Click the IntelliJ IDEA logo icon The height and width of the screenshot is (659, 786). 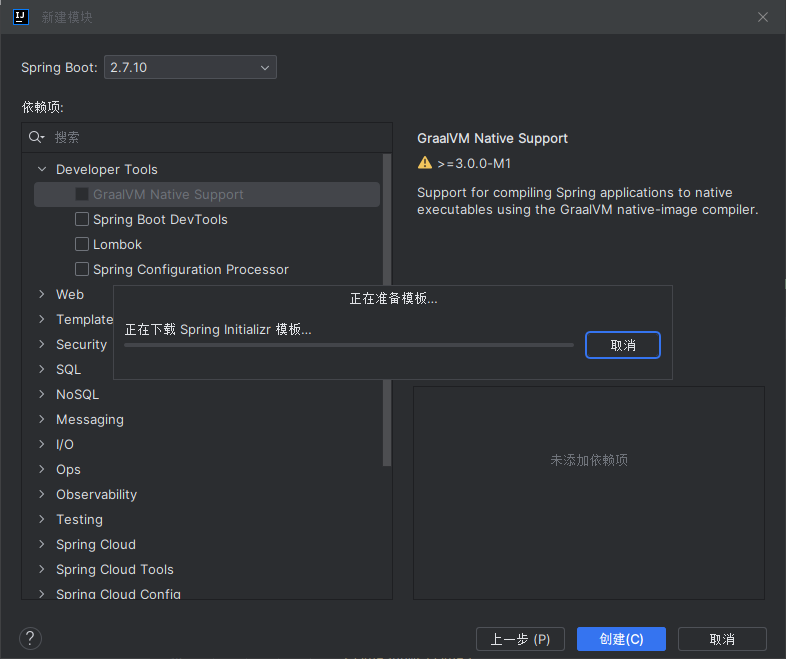(21, 17)
